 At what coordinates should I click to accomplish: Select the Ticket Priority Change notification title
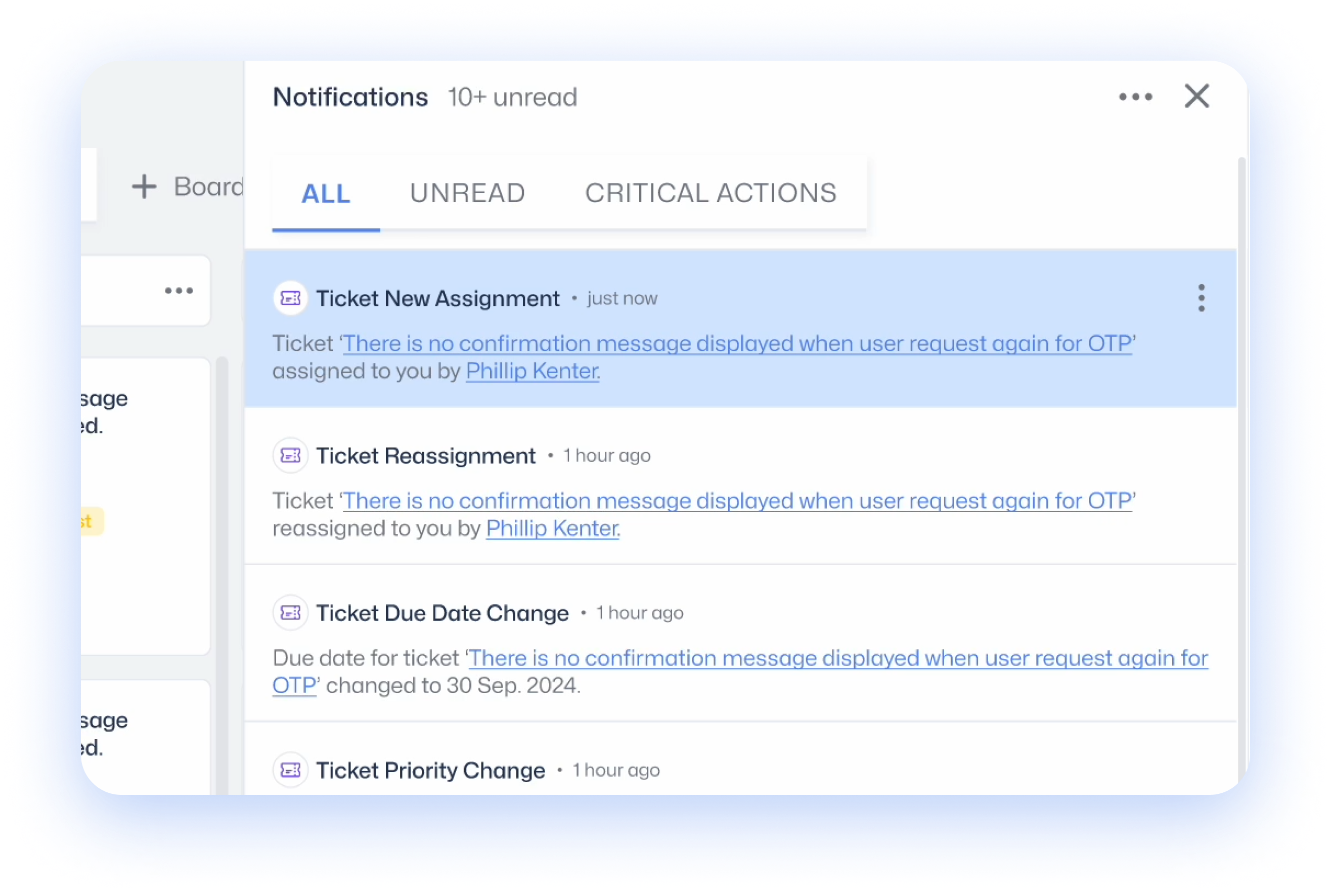(x=430, y=770)
